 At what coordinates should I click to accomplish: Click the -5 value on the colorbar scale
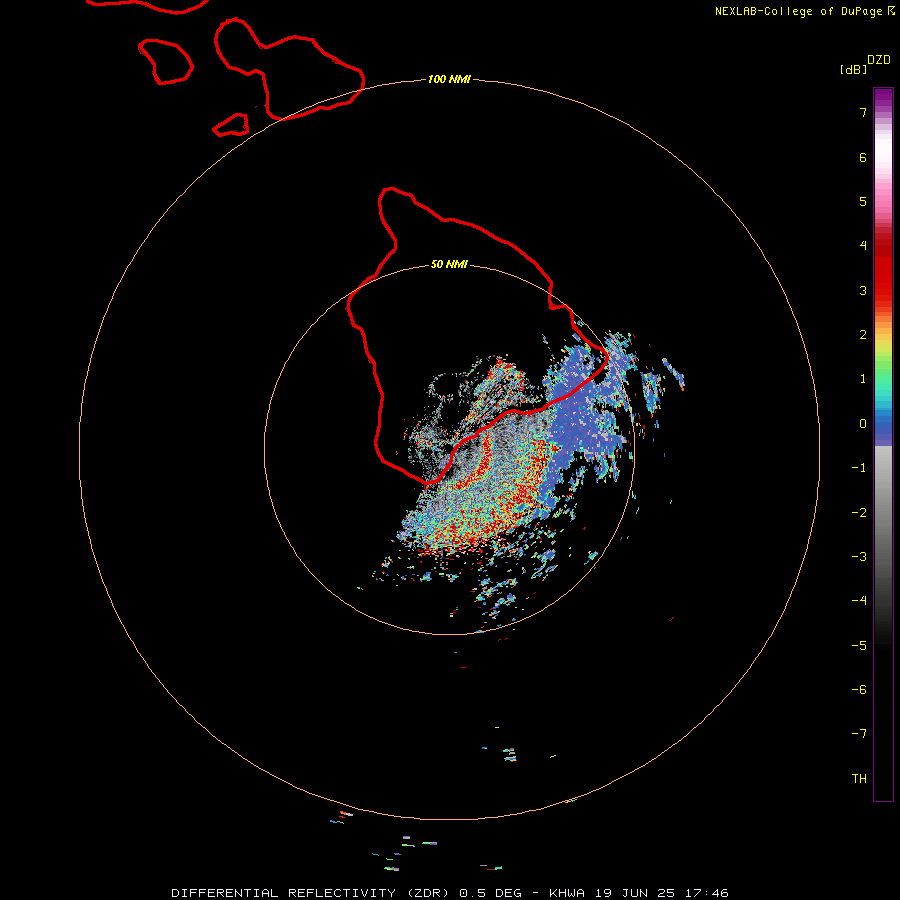coord(859,646)
